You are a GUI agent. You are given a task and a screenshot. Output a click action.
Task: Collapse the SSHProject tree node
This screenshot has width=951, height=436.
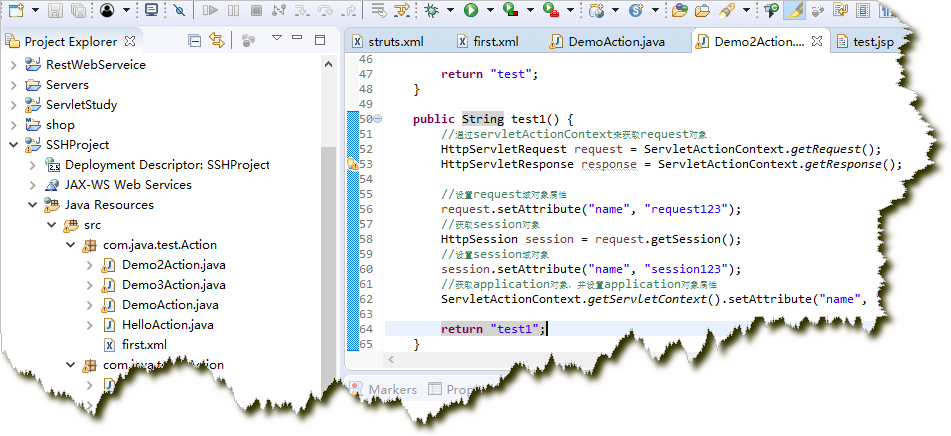click(13, 144)
